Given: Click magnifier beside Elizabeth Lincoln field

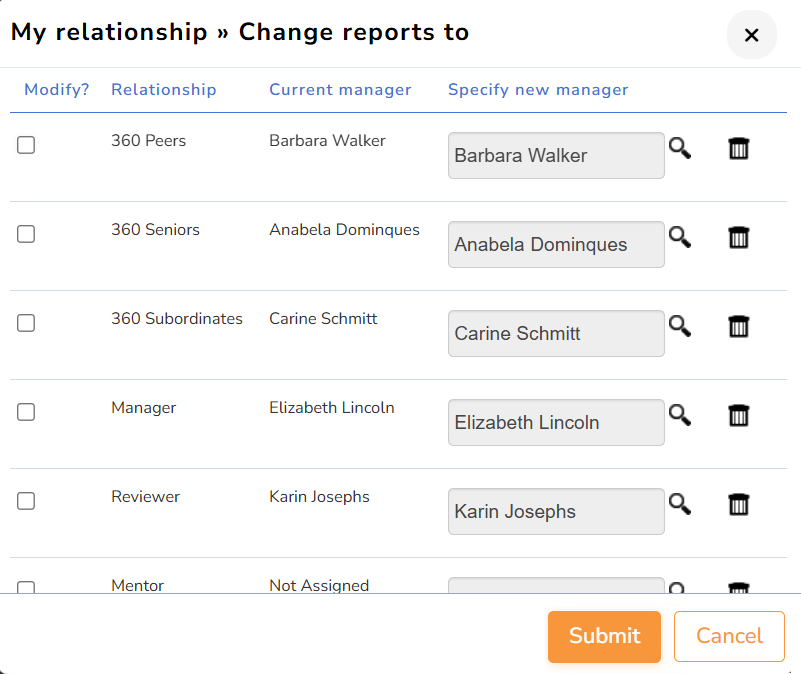Looking at the screenshot, I should click(x=680, y=416).
